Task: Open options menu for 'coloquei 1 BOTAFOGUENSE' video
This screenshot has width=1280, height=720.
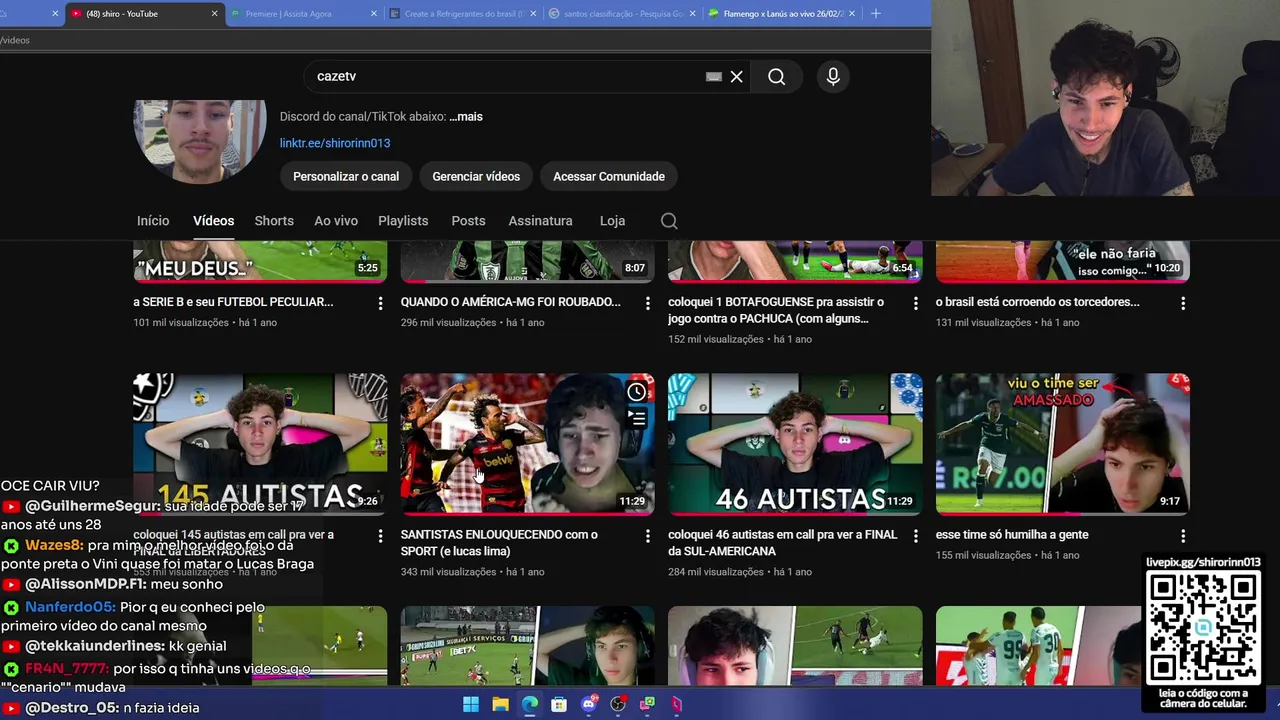Action: pos(915,303)
